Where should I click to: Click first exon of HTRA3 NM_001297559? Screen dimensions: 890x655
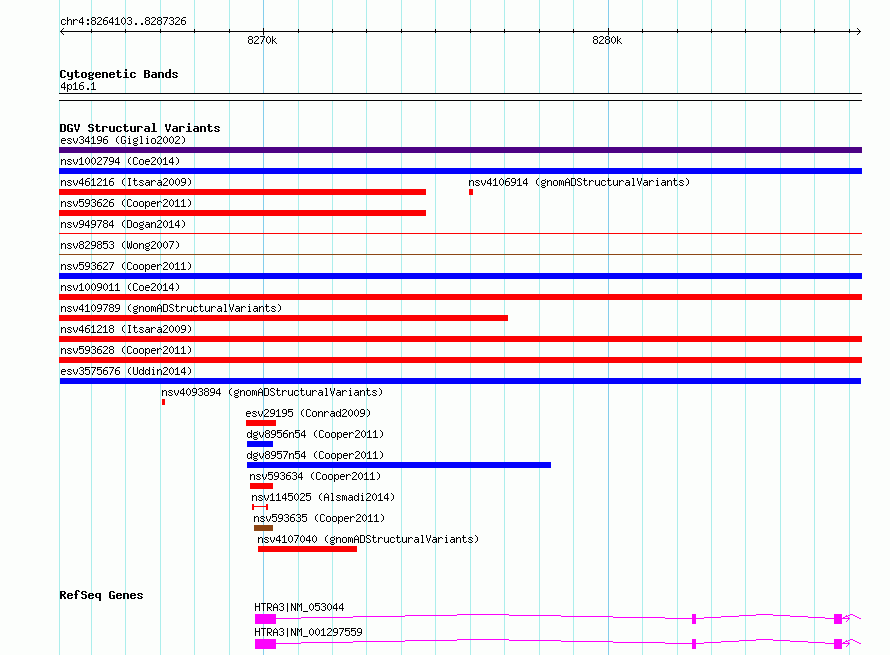(x=266, y=644)
